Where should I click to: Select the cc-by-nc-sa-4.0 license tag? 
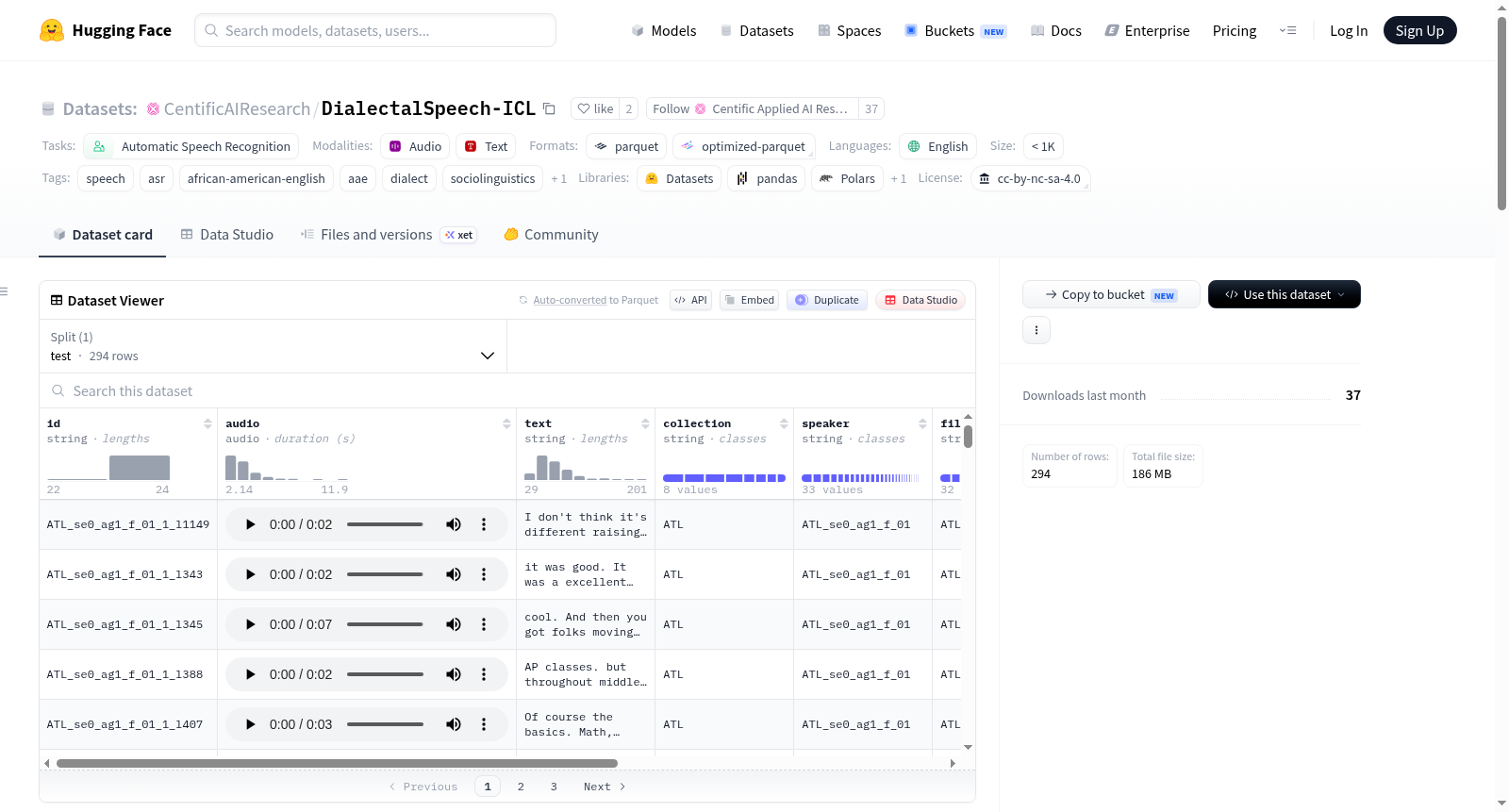1030,178
